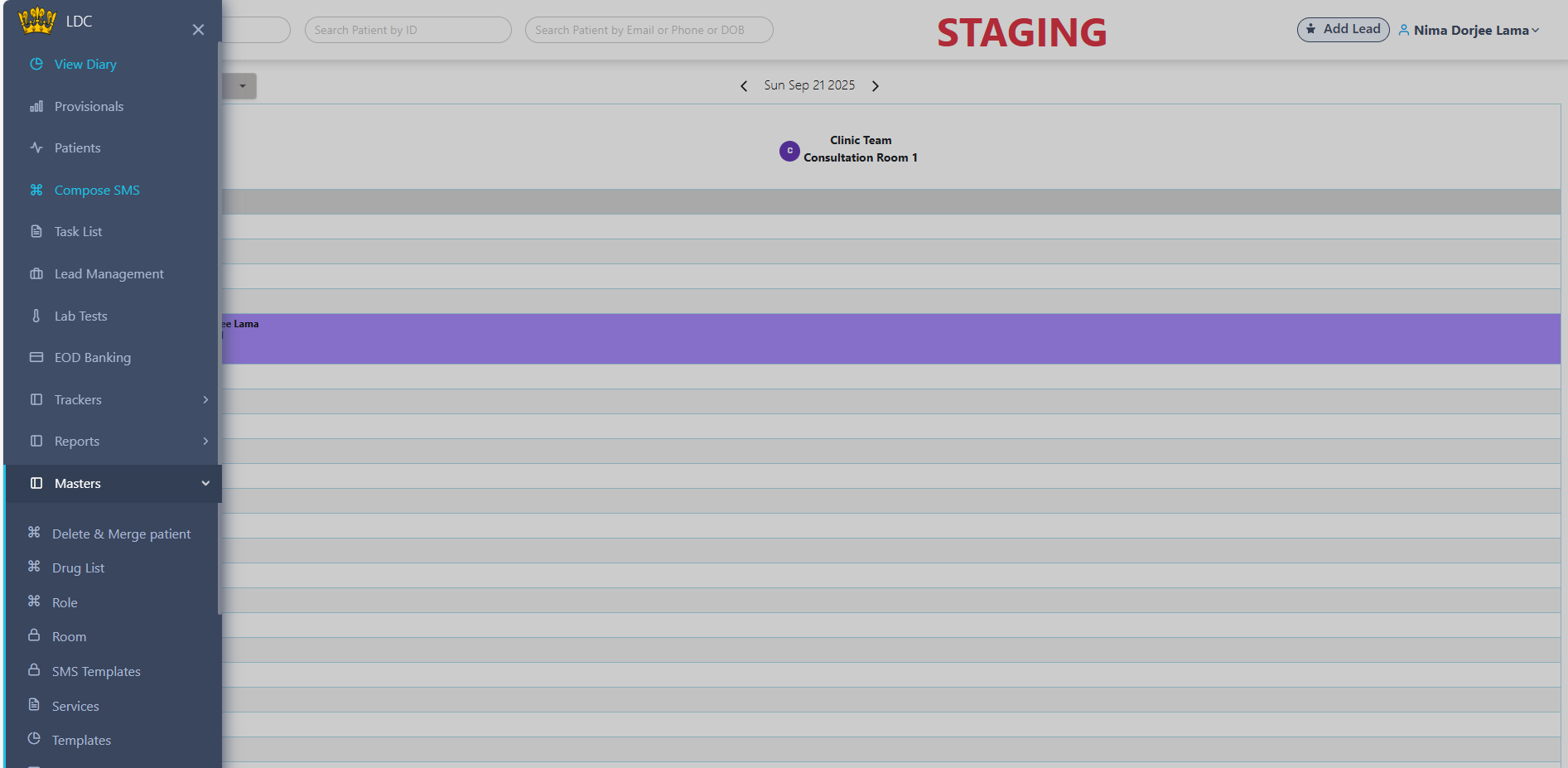This screenshot has width=1568, height=768.
Task: Click the View Diary clock icon
Action: 36,64
